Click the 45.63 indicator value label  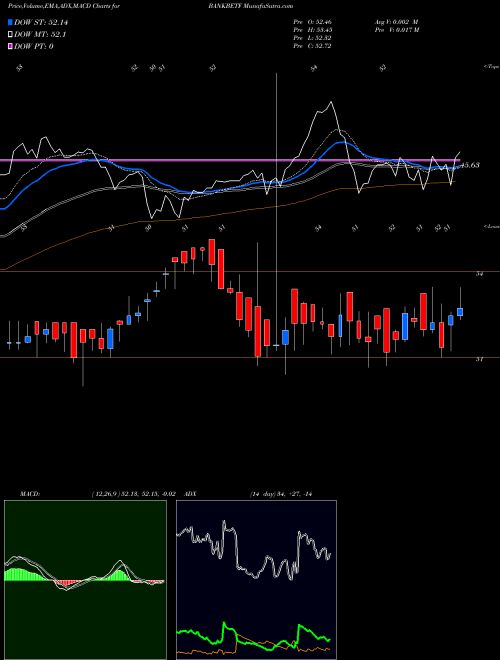[470, 165]
